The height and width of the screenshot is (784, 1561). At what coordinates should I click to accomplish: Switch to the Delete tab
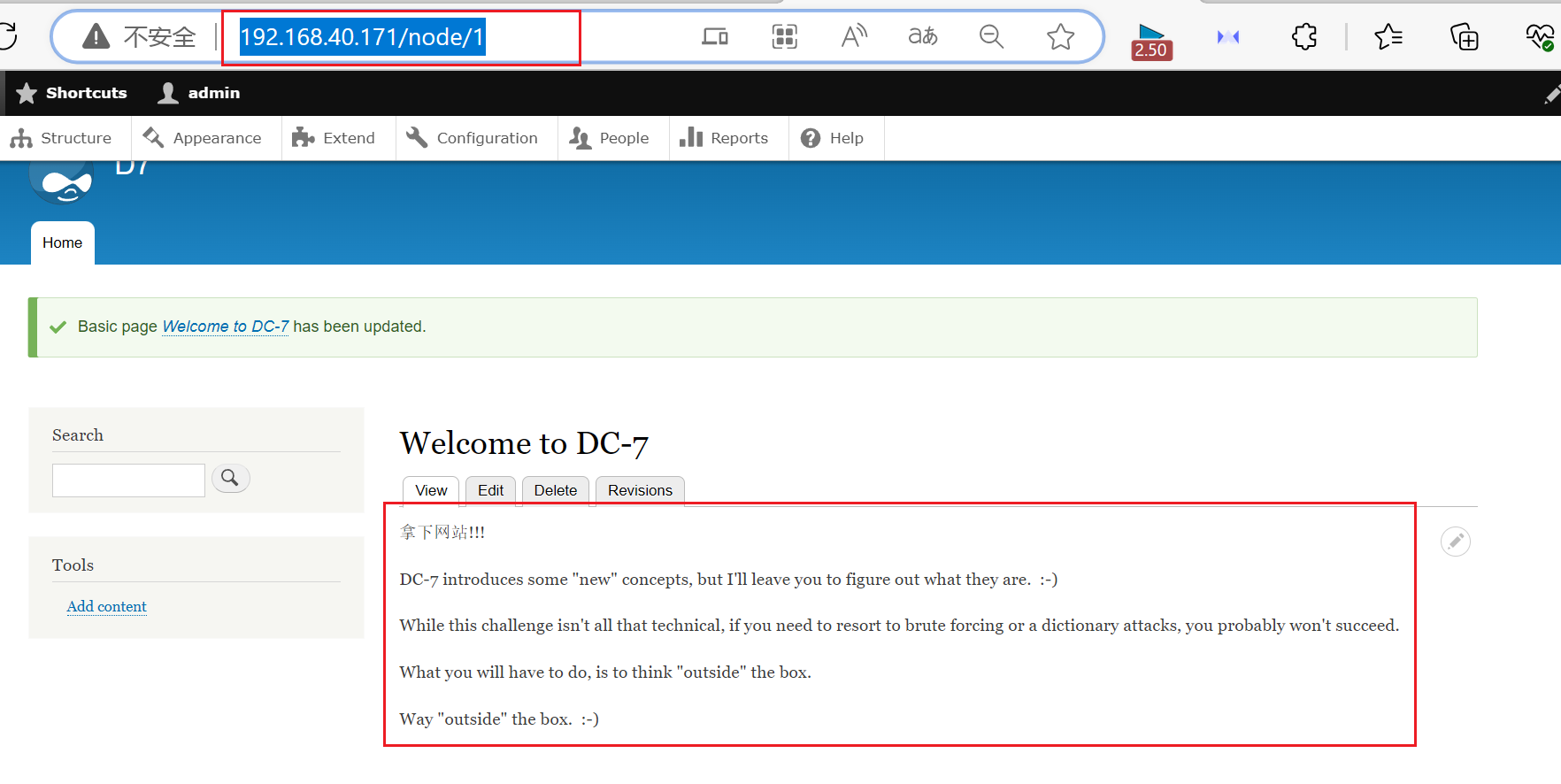coord(556,490)
